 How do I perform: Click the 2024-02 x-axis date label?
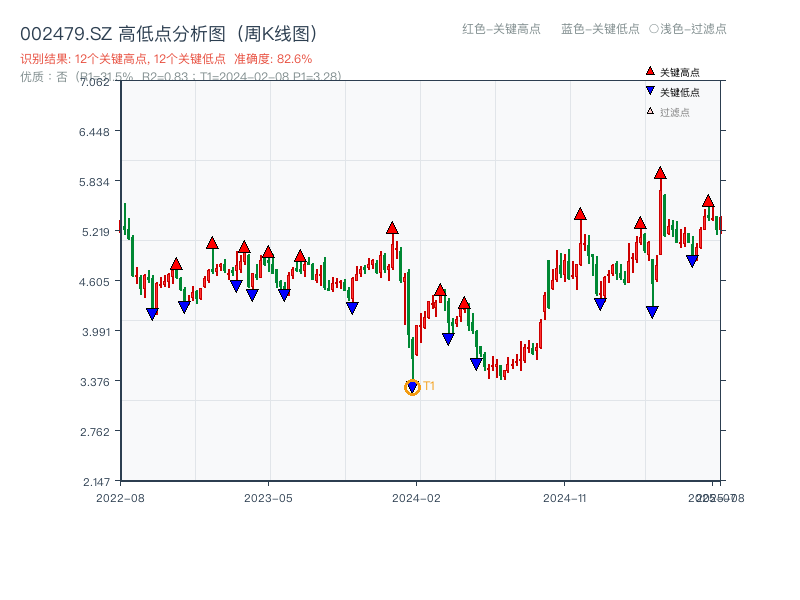point(416,498)
